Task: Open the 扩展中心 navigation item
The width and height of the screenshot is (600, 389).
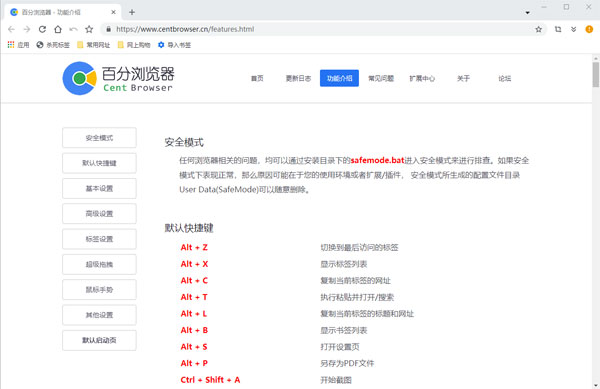Action: point(422,78)
